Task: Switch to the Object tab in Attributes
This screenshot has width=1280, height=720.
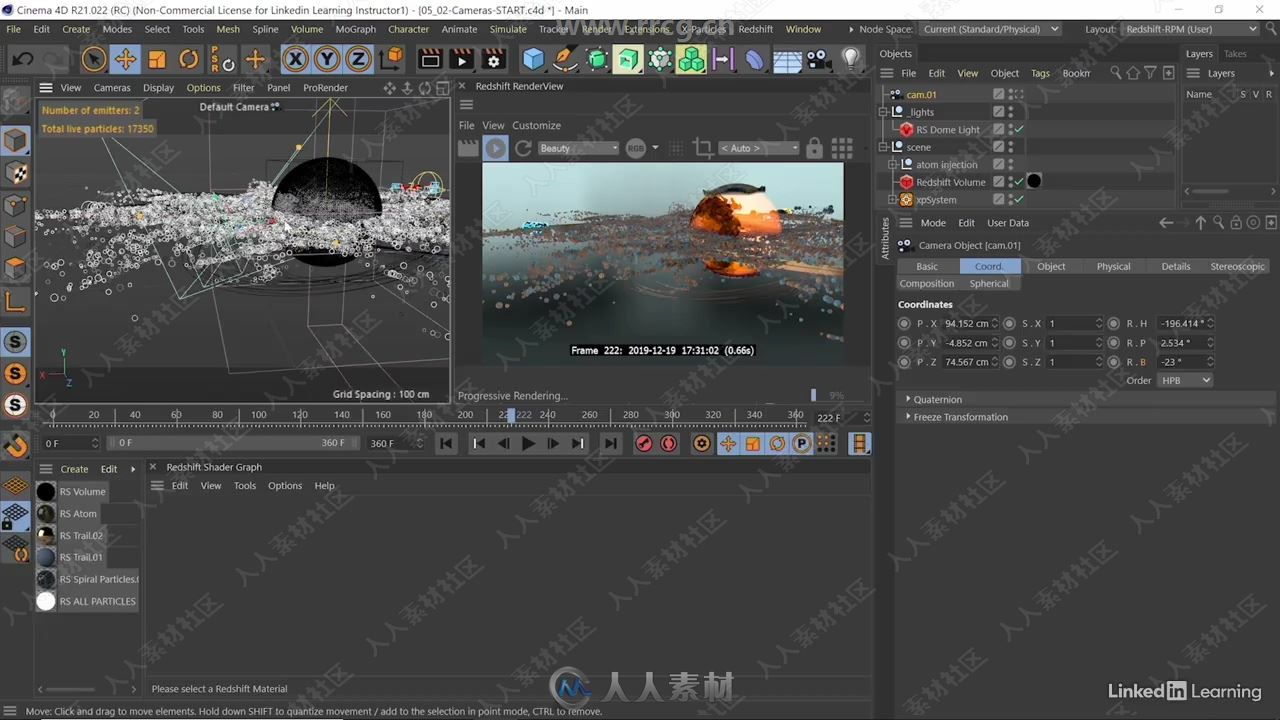Action: pos(1051,266)
